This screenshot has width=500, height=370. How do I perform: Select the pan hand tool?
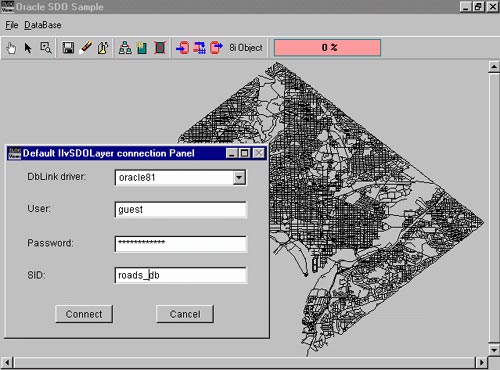[x=11, y=48]
